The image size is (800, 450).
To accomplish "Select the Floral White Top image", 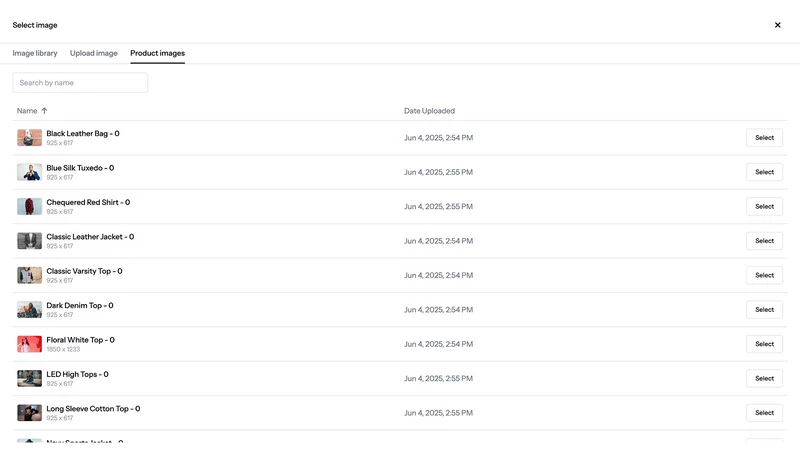I will tap(764, 344).
